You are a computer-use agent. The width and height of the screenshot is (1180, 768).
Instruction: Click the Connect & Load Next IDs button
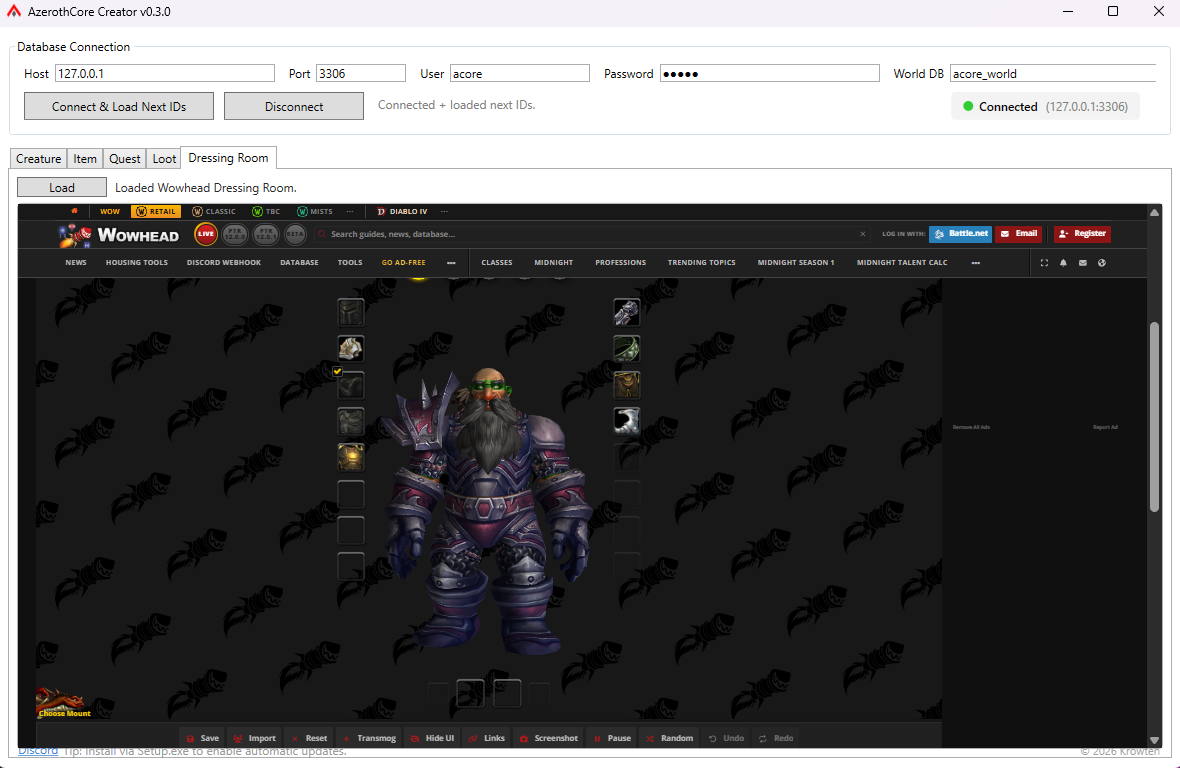tap(119, 107)
